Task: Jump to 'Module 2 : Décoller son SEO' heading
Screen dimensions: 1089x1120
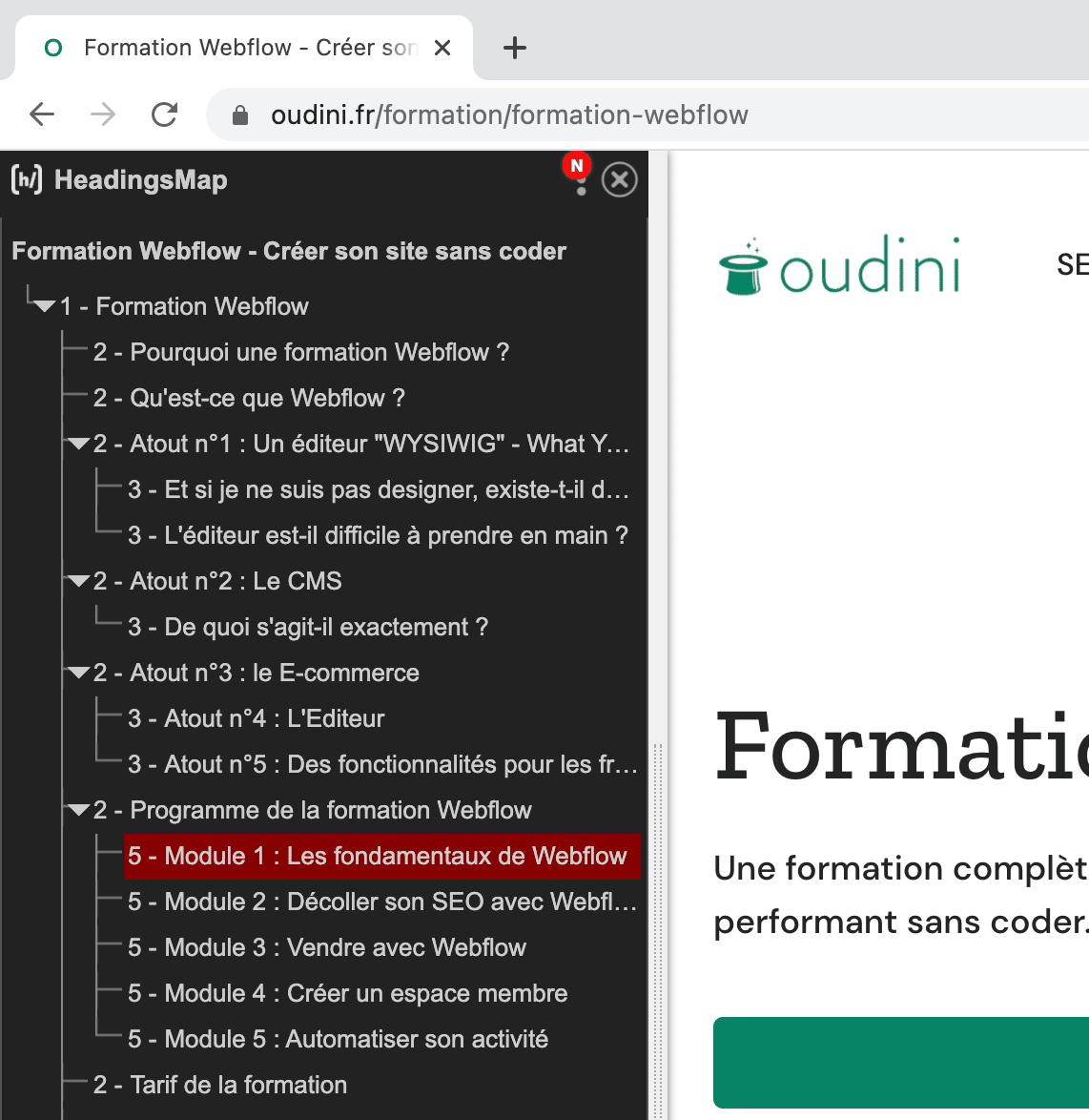Action: pyautogui.click(x=382, y=902)
